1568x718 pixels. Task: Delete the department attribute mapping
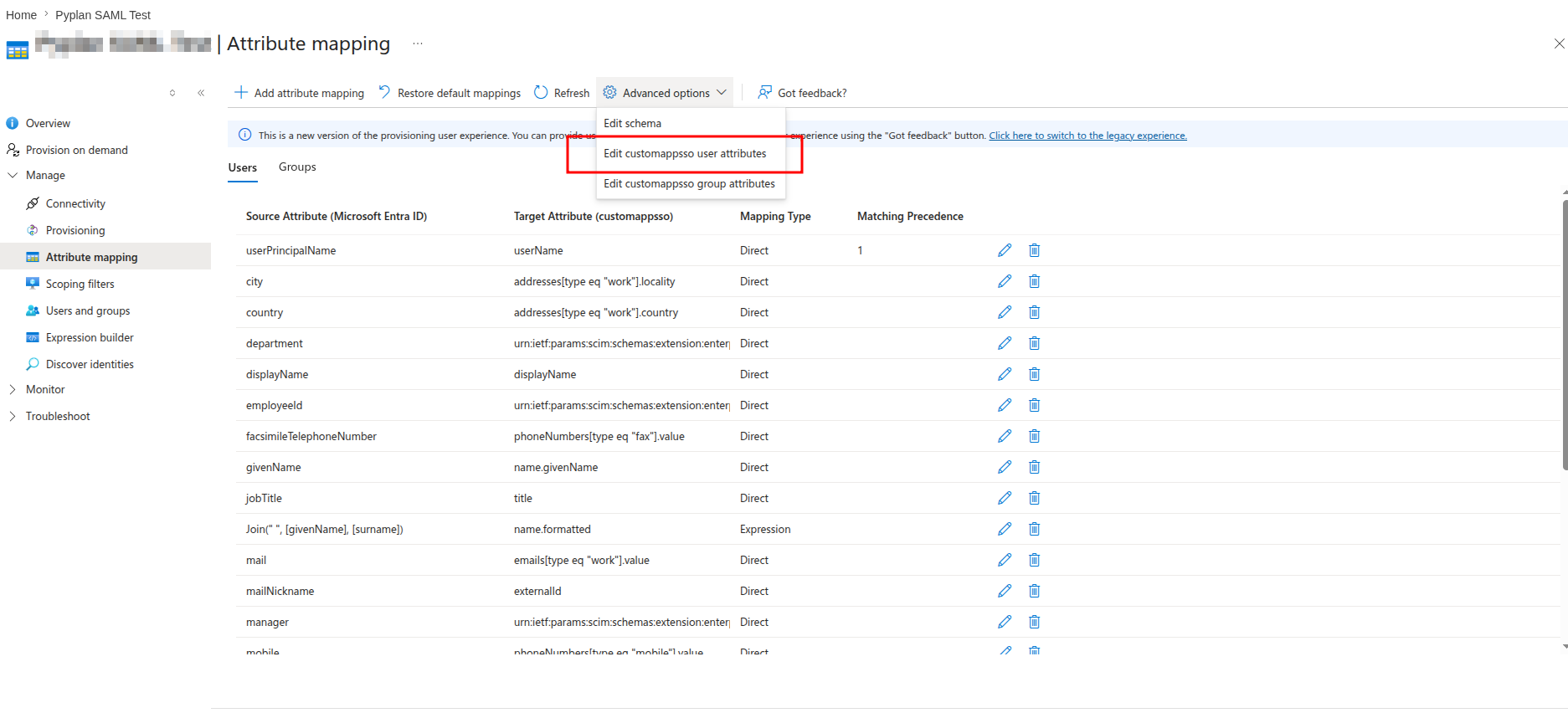tap(1035, 343)
